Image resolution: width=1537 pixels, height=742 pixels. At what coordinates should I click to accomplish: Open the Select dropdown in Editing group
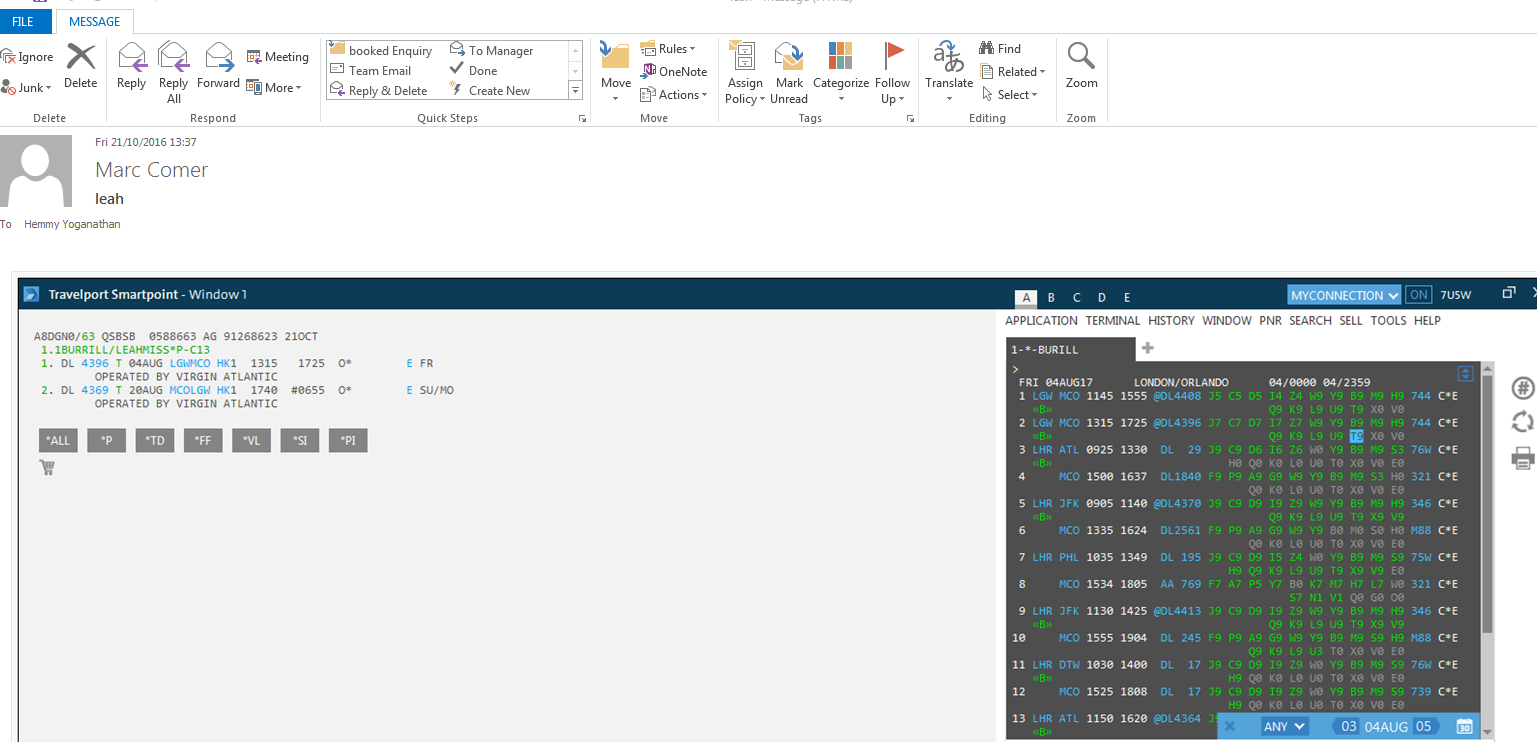pos(1010,95)
